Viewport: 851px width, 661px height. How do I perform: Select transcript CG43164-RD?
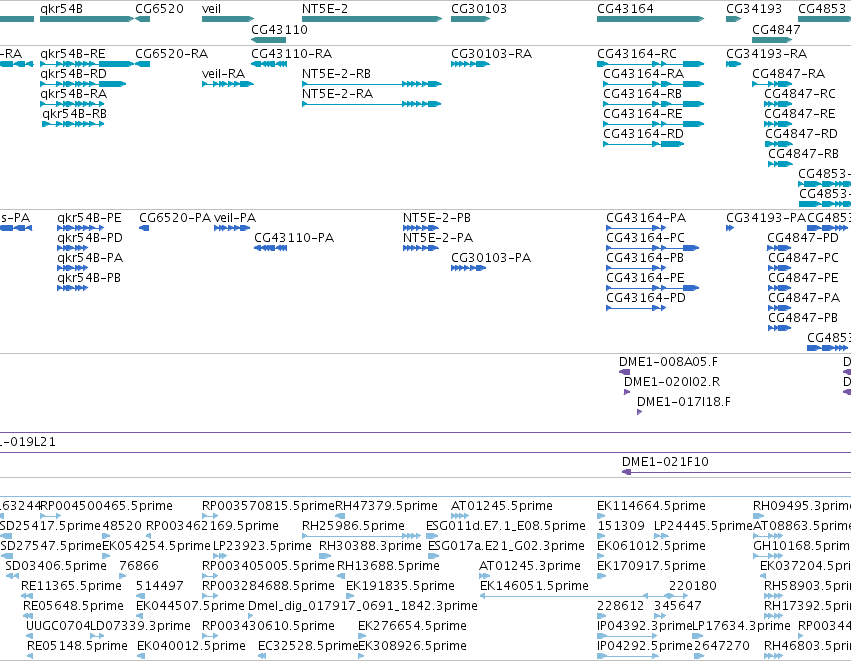point(644,134)
